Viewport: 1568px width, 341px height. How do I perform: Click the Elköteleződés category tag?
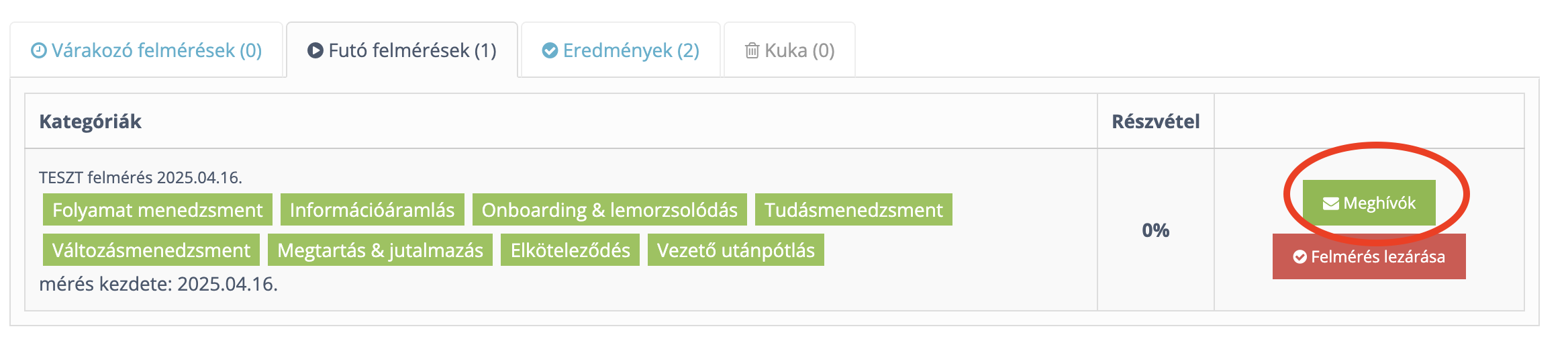(570, 250)
